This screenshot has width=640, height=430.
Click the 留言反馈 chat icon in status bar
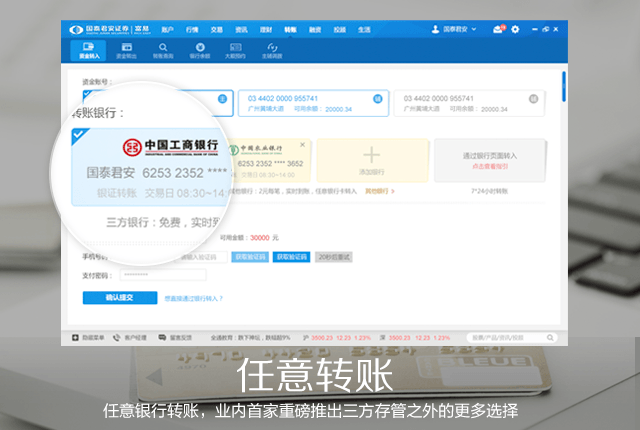tap(162, 337)
